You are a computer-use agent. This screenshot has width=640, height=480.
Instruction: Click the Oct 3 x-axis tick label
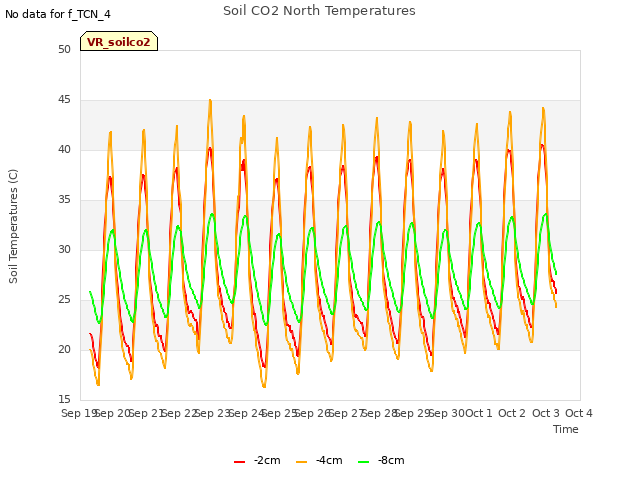(546, 413)
